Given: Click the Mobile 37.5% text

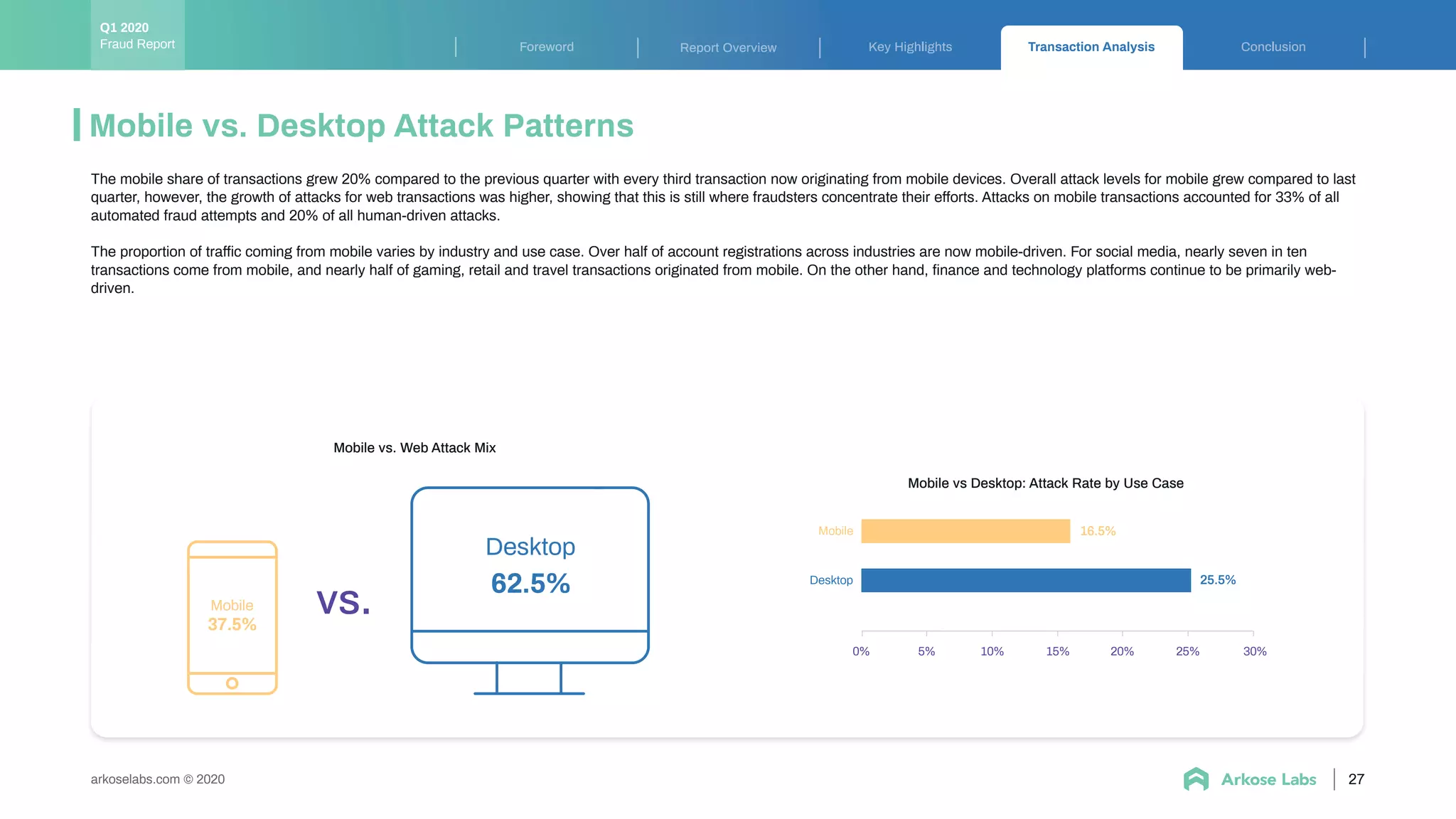Looking at the screenshot, I should [x=232, y=615].
